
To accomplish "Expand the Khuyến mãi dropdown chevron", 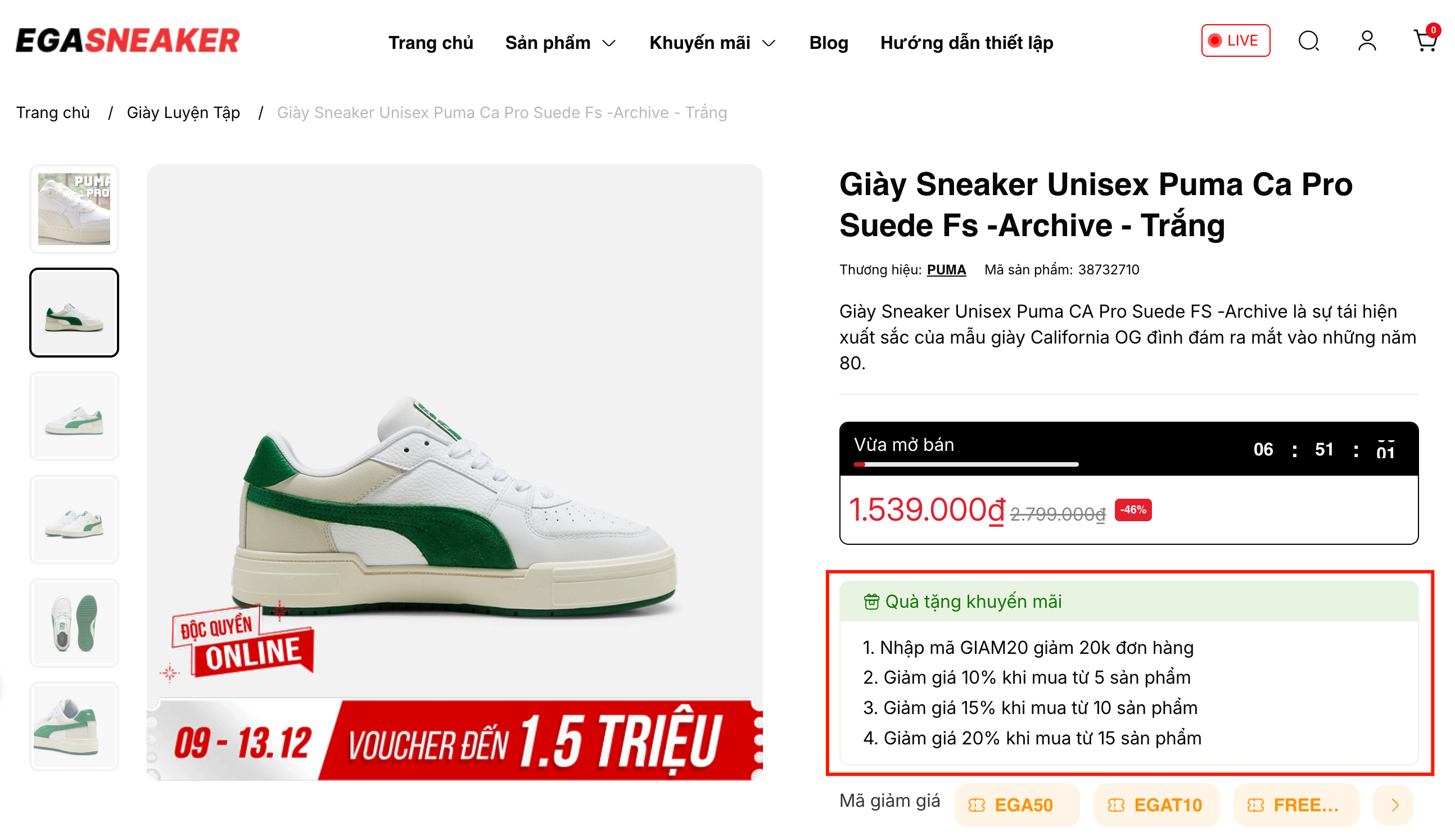I will pos(769,44).
